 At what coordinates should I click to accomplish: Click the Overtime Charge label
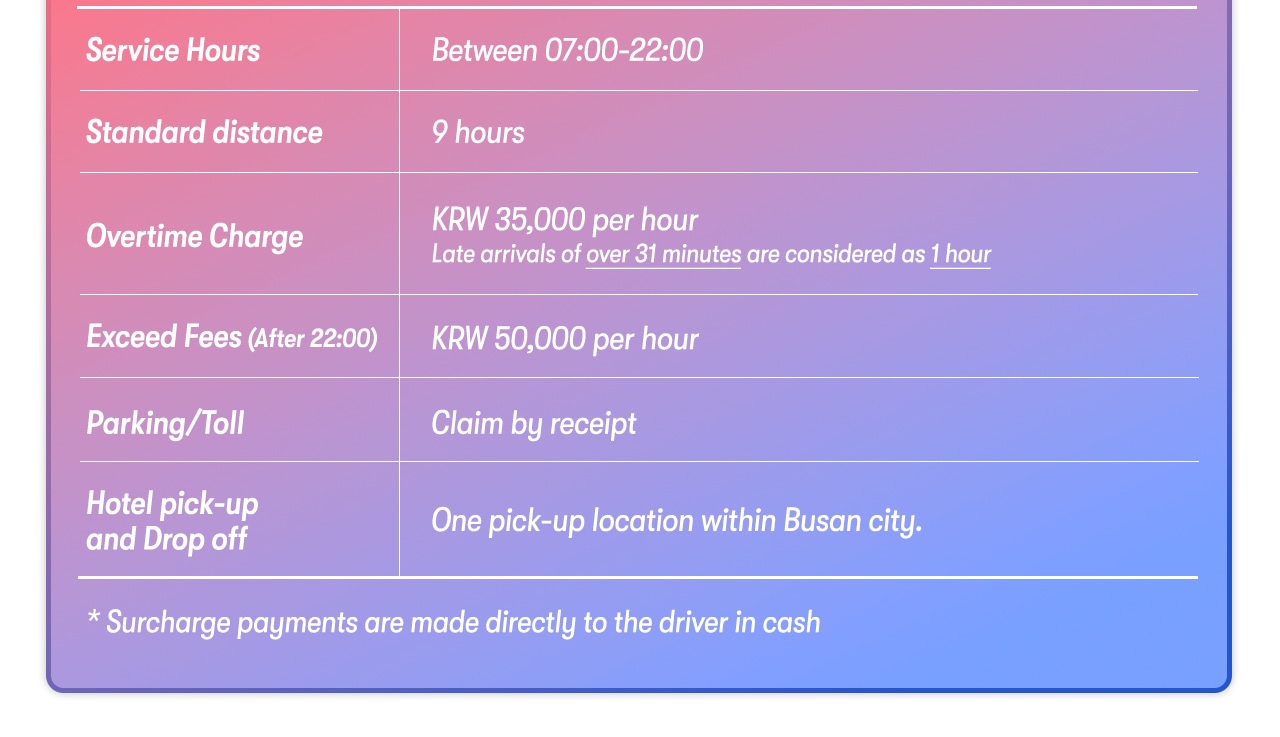tap(194, 236)
